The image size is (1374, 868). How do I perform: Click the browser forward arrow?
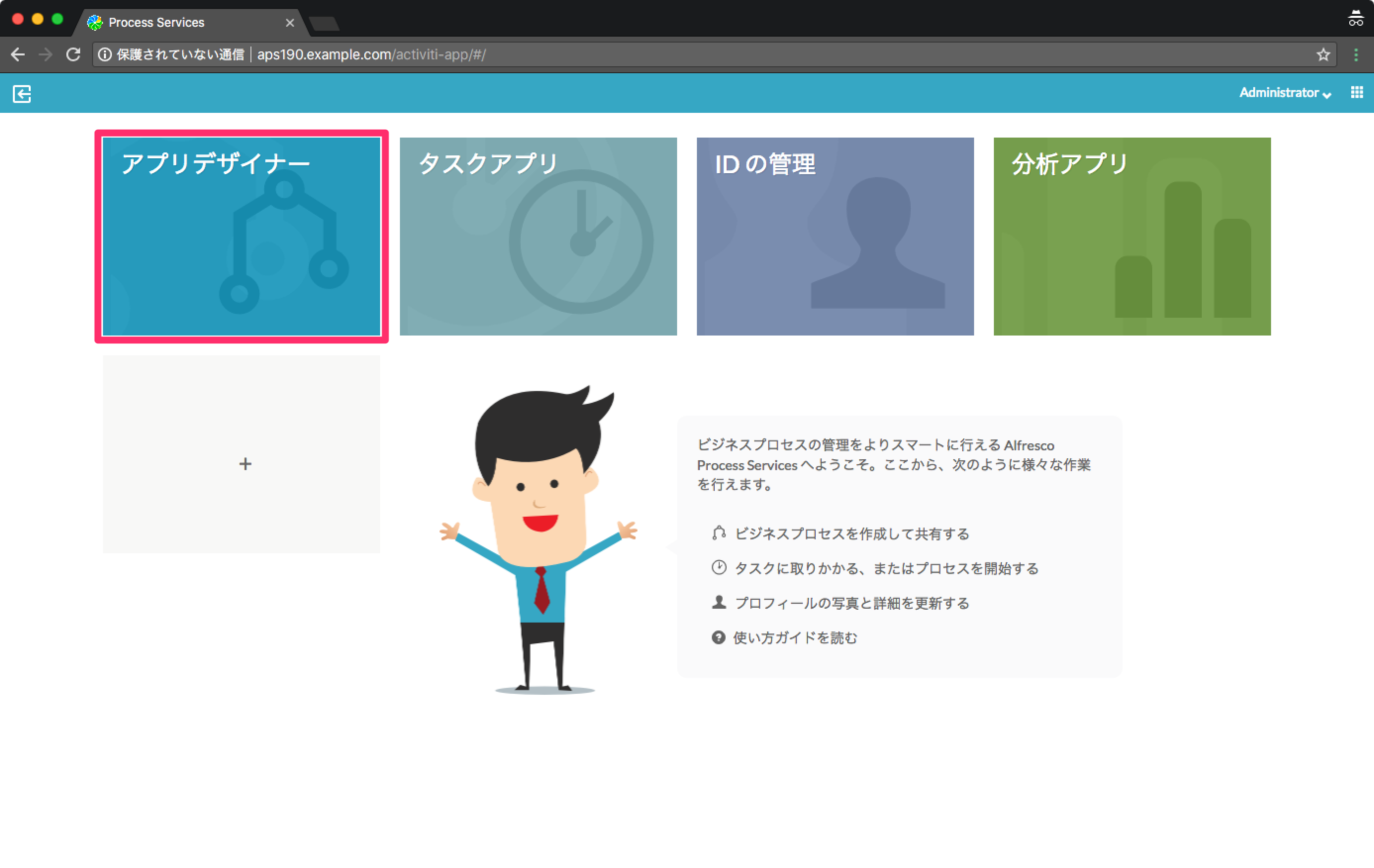click(x=45, y=55)
